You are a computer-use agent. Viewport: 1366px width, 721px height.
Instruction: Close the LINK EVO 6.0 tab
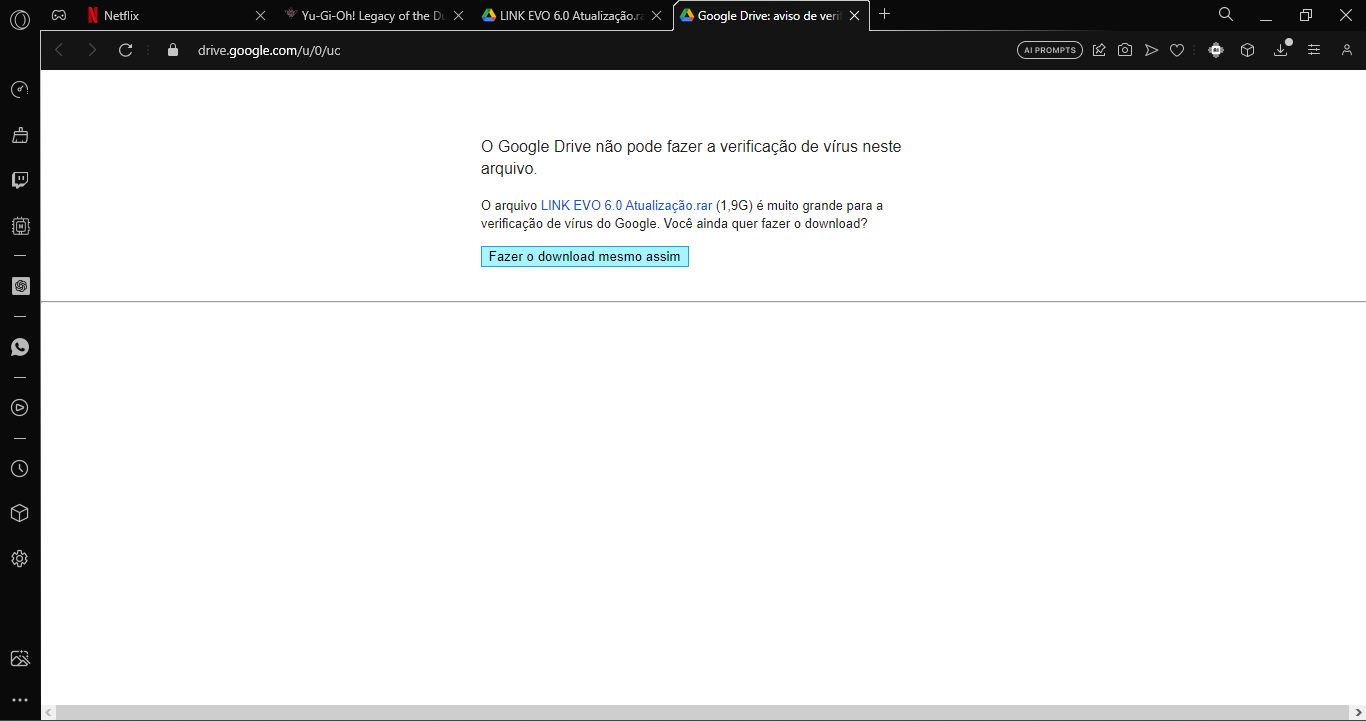(x=656, y=15)
